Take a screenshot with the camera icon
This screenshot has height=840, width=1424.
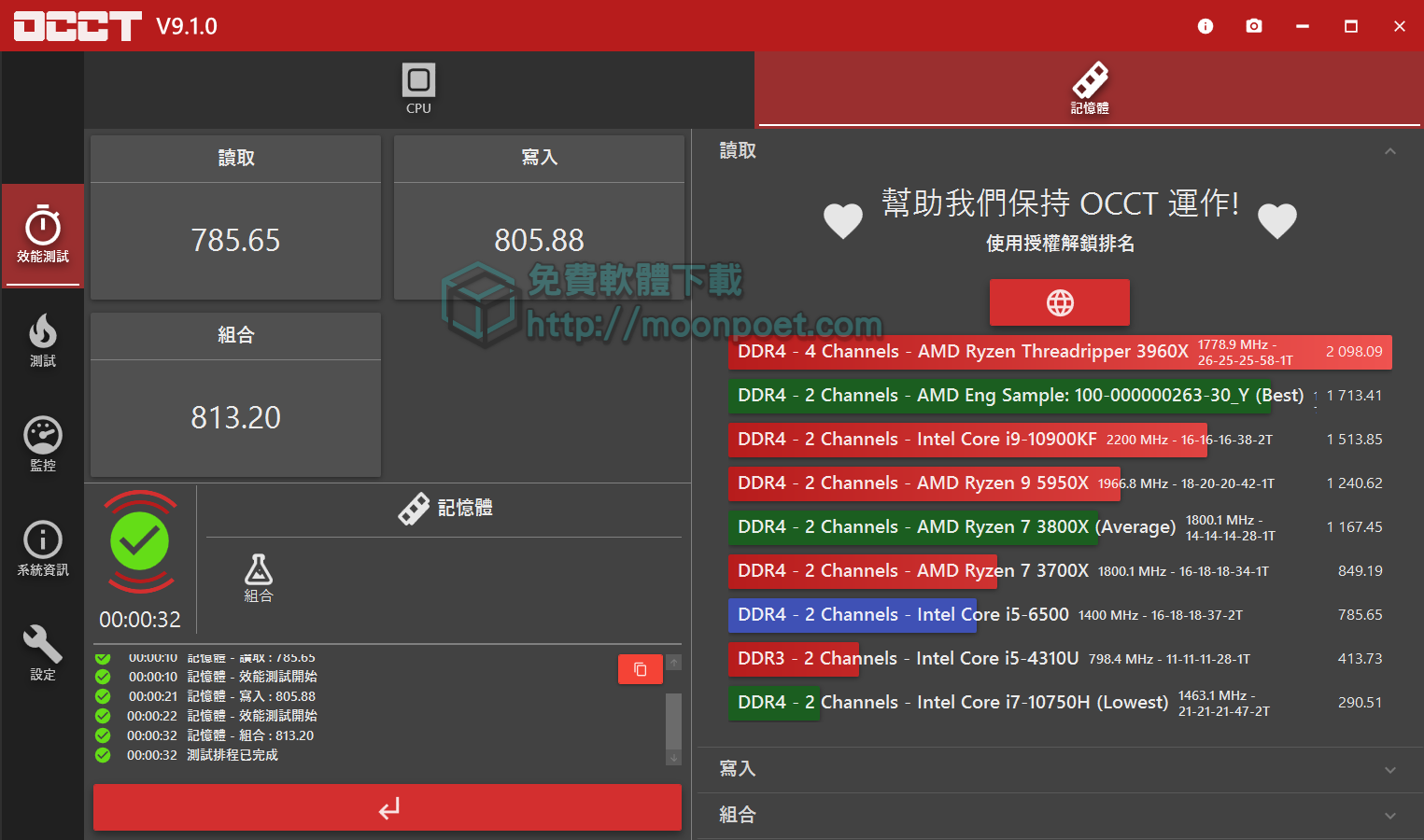click(x=1253, y=26)
